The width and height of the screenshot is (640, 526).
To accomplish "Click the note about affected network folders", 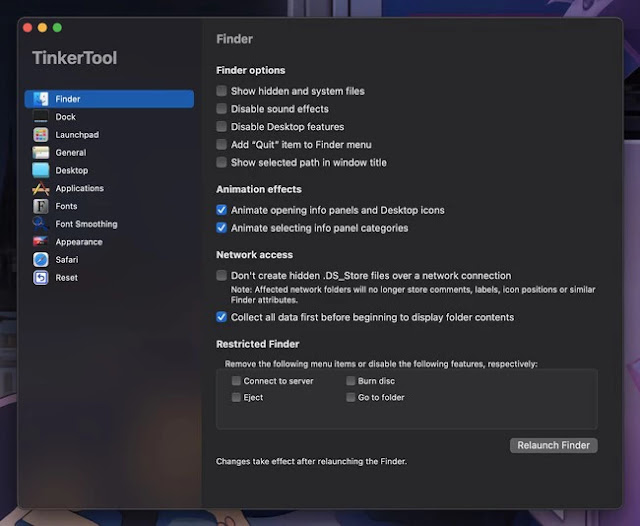I will 413,295.
